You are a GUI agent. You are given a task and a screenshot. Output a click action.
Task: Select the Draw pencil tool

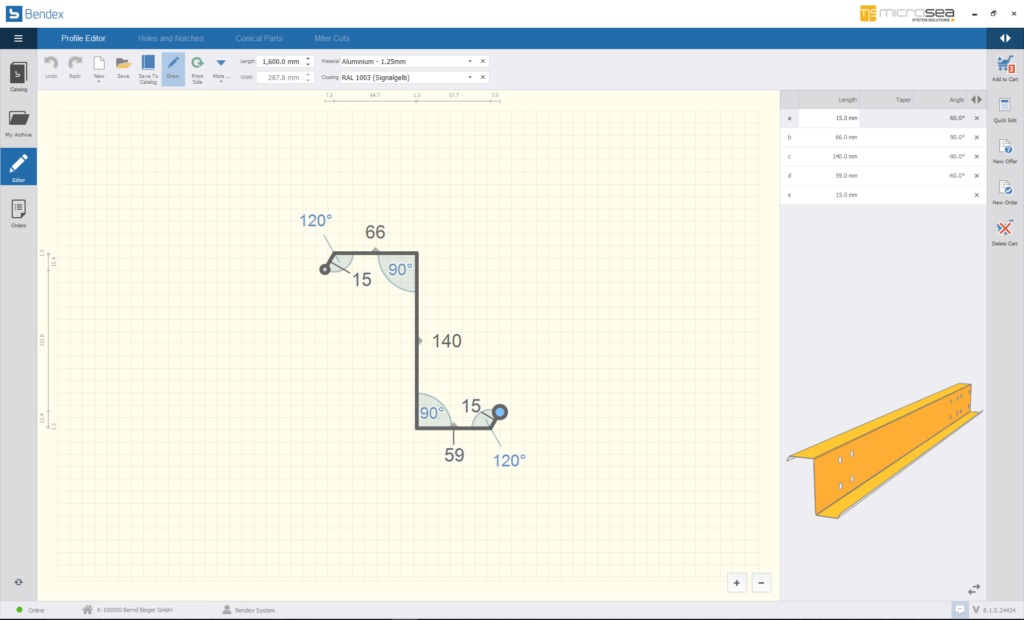point(173,67)
